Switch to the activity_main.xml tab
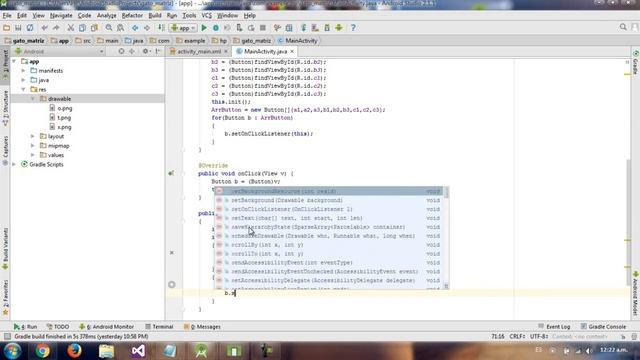The height and width of the screenshot is (360, 640). [199, 51]
